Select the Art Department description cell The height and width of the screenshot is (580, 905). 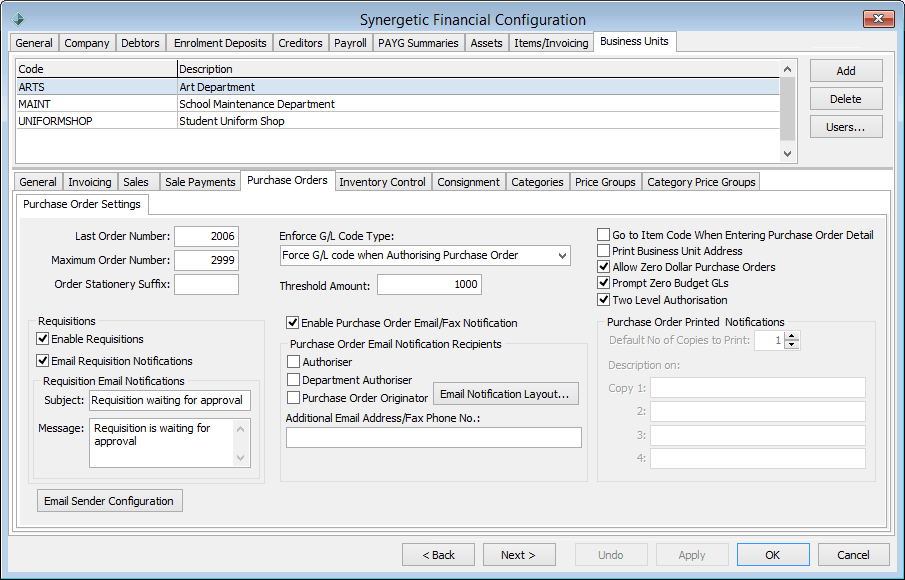click(x=478, y=87)
